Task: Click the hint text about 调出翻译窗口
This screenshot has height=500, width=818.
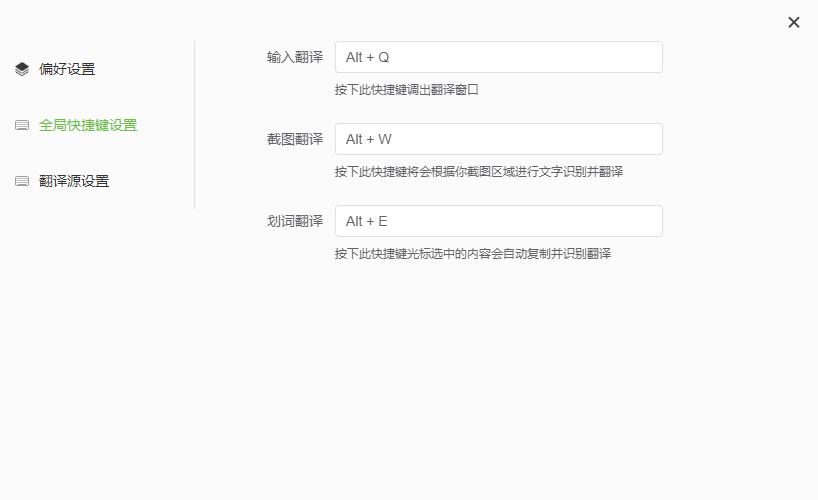Action: tap(407, 90)
